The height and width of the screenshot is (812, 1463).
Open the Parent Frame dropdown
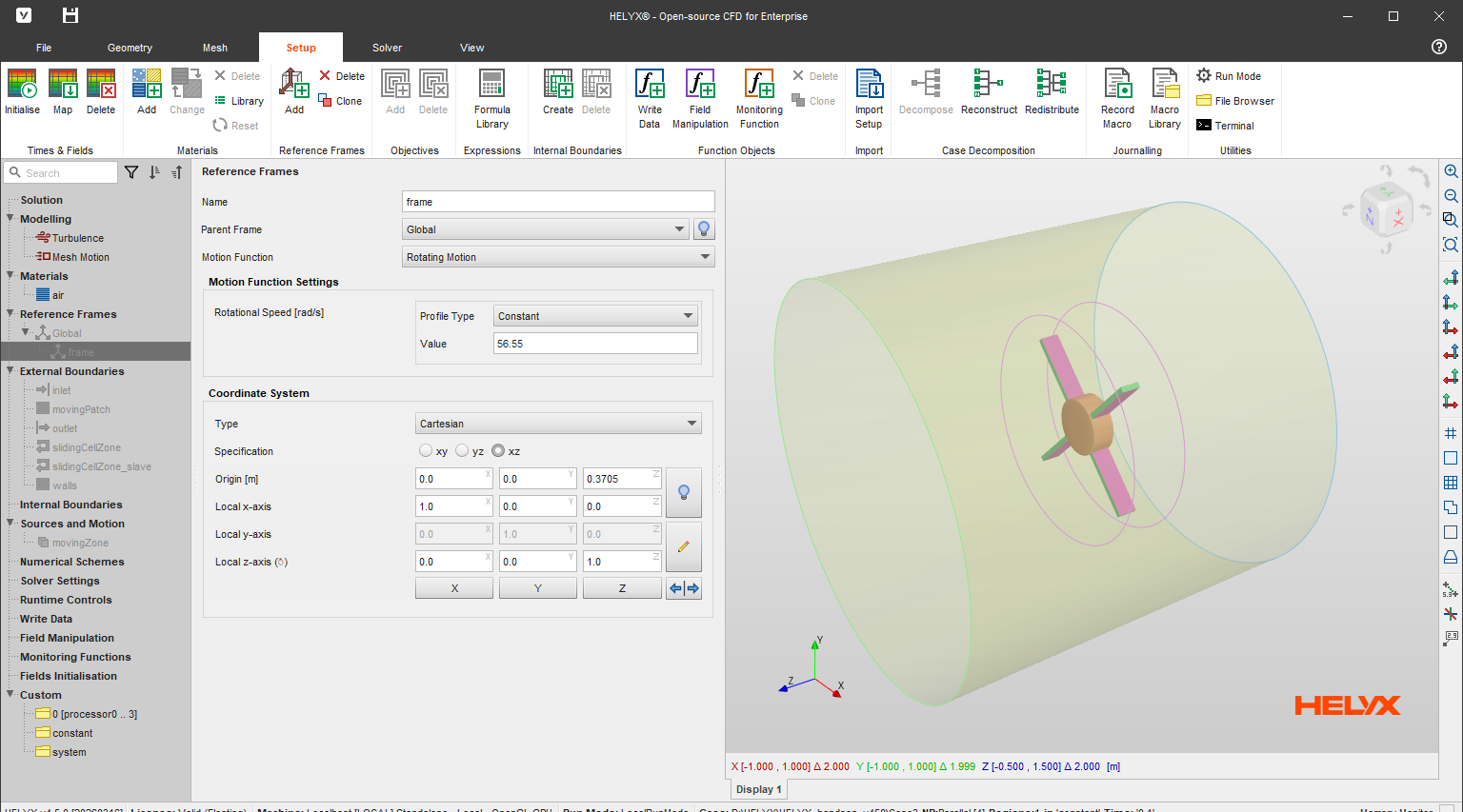point(546,229)
